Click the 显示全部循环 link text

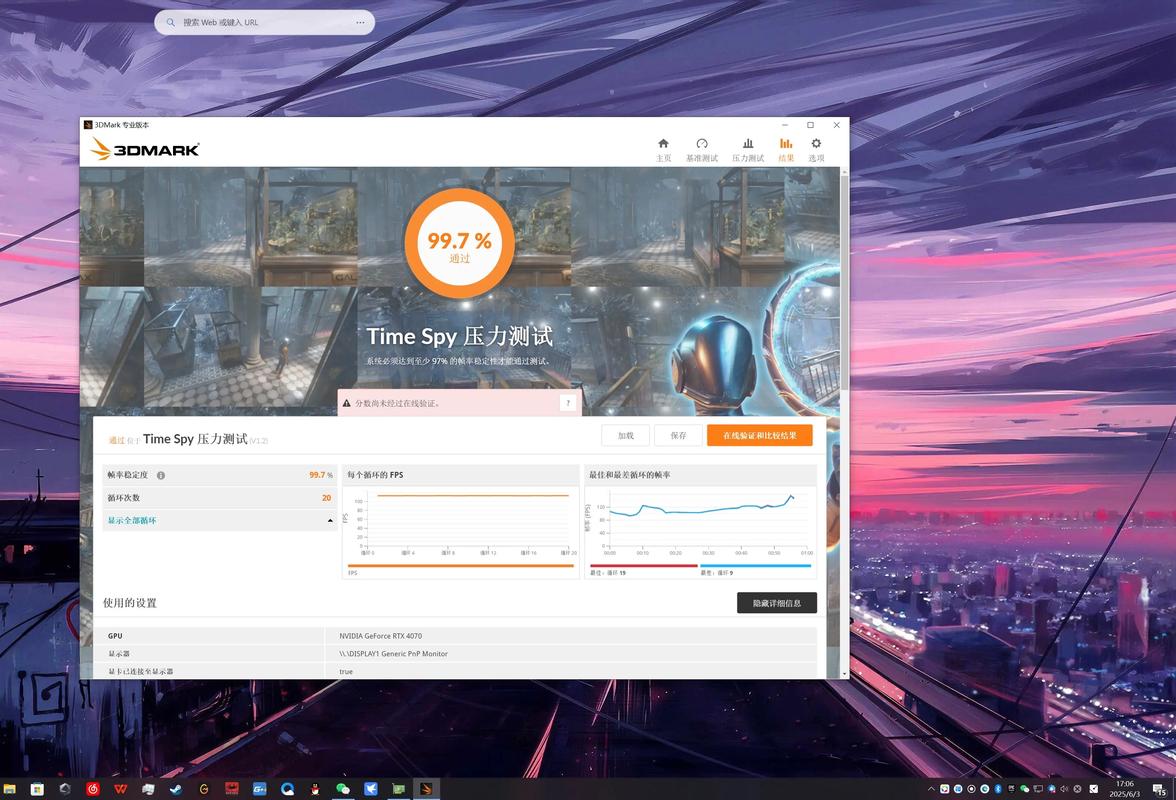[132, 521]
